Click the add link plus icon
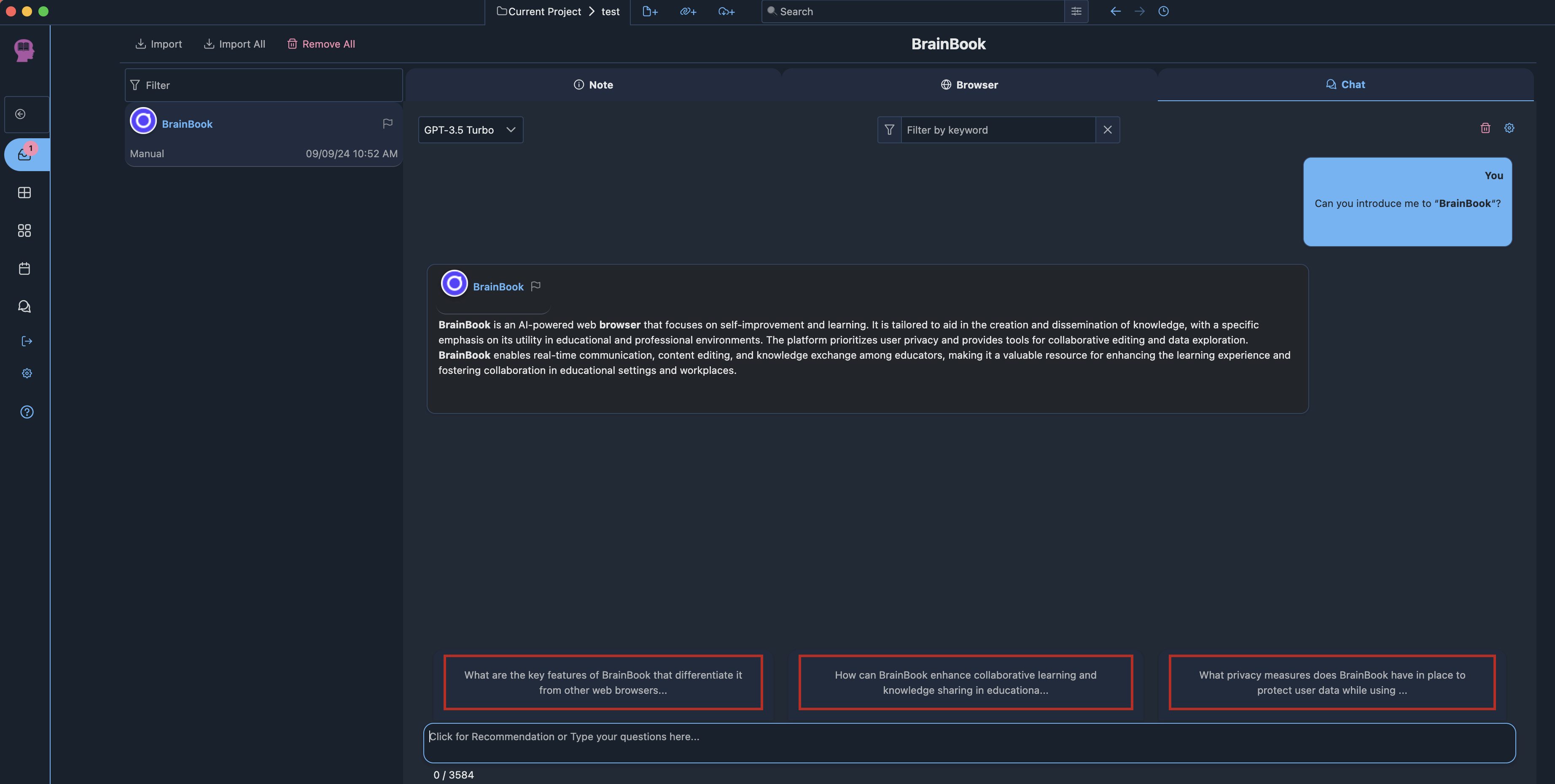Screen dimensions: 1555x784 click(x=688, y=11)
